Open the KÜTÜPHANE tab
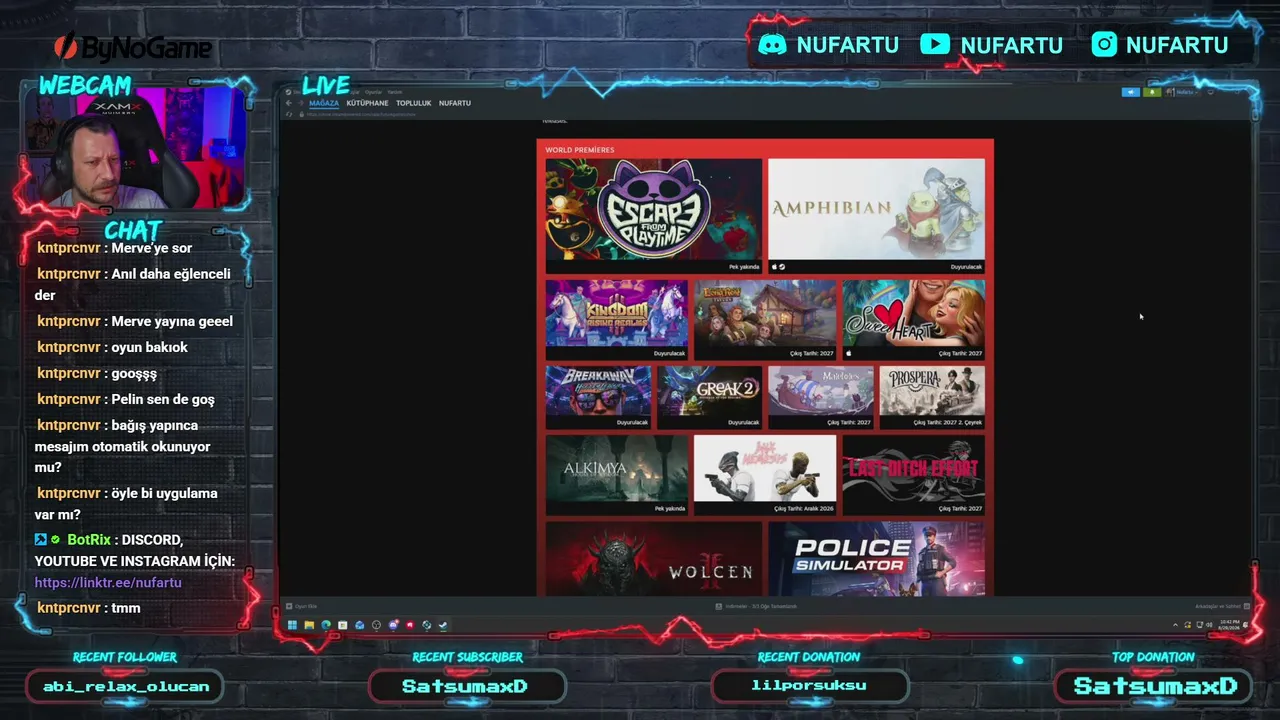Image resolution: width=1280 pixels, height=720 pixels. tap(367, 103)
